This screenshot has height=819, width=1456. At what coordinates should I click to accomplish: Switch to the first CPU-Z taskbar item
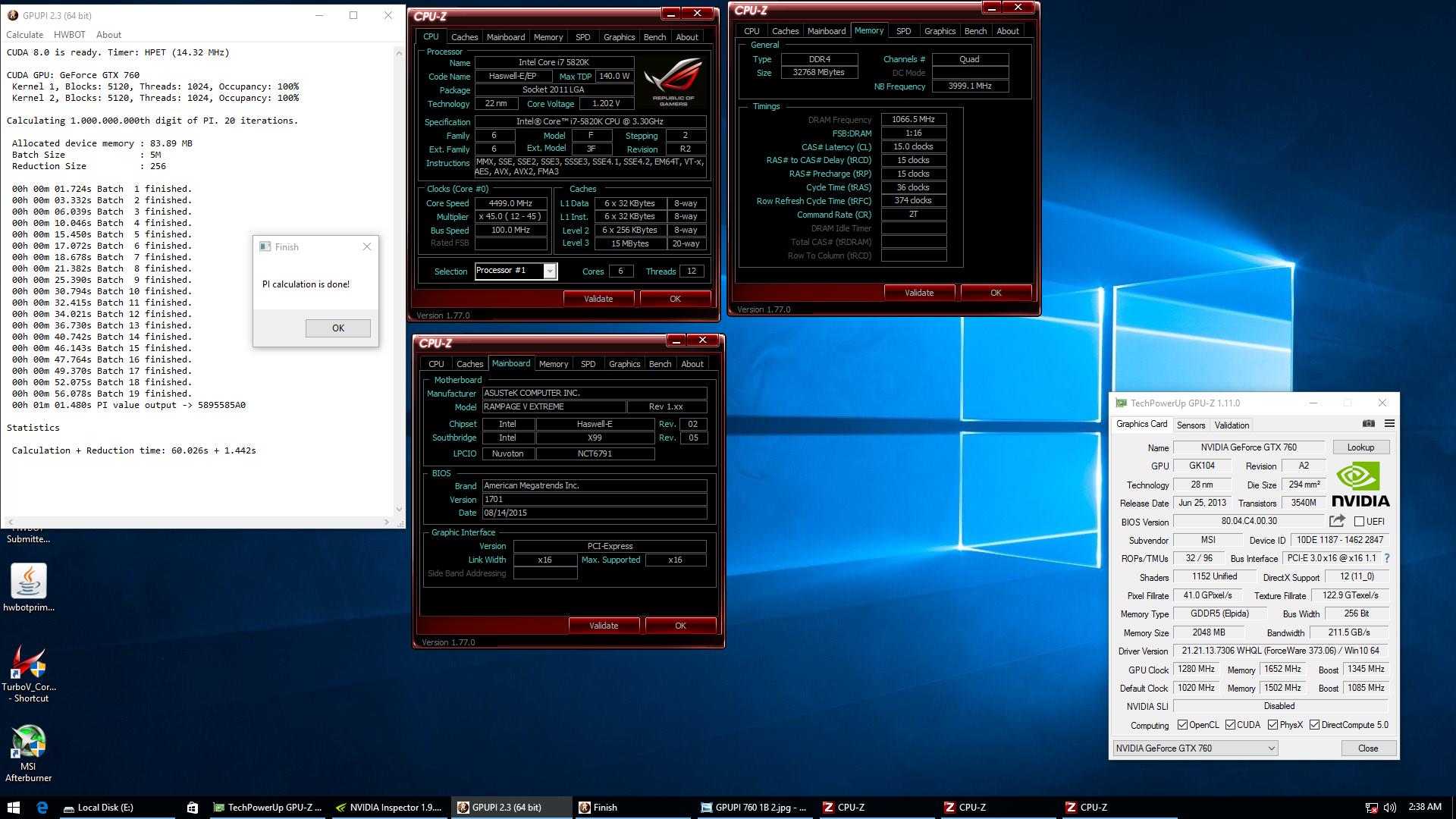875,808
